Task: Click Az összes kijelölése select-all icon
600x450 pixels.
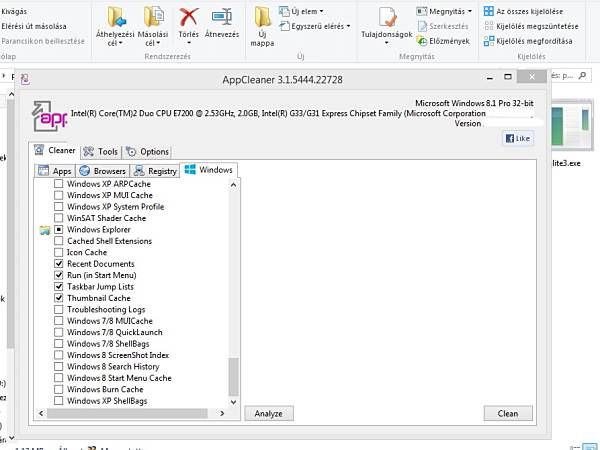Action: point(489,11)
